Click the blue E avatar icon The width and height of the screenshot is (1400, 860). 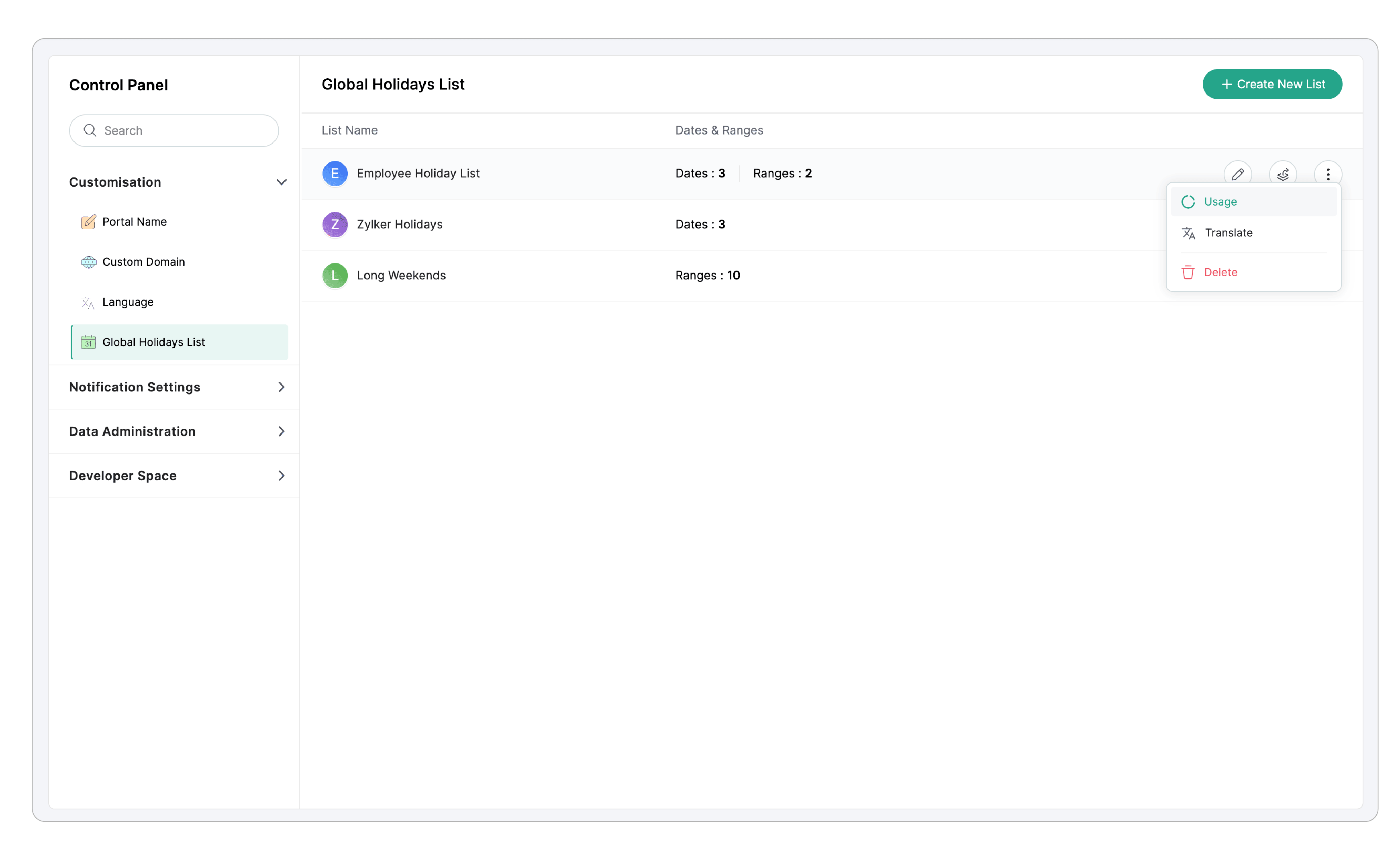pos(335,173)
